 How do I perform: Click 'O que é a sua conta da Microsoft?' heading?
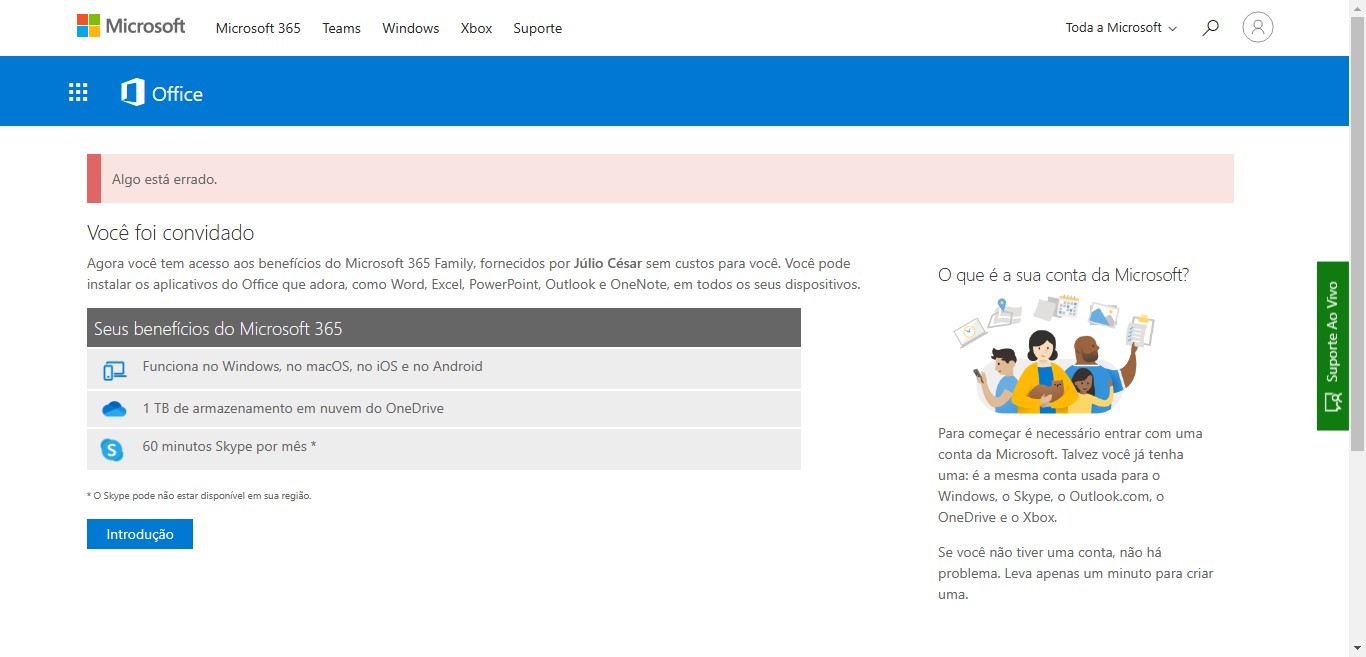tap(1063, 274)
